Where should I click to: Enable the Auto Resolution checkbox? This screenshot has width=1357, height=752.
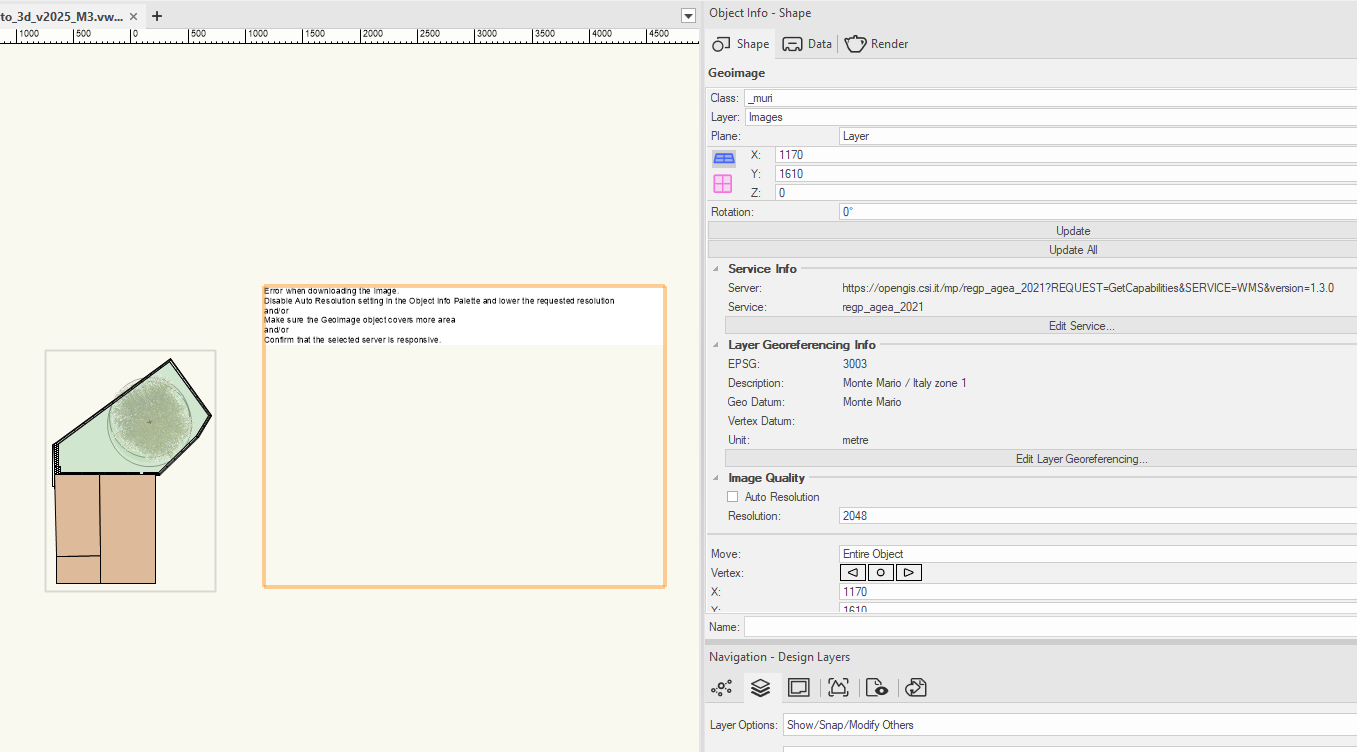pos(733,497)
